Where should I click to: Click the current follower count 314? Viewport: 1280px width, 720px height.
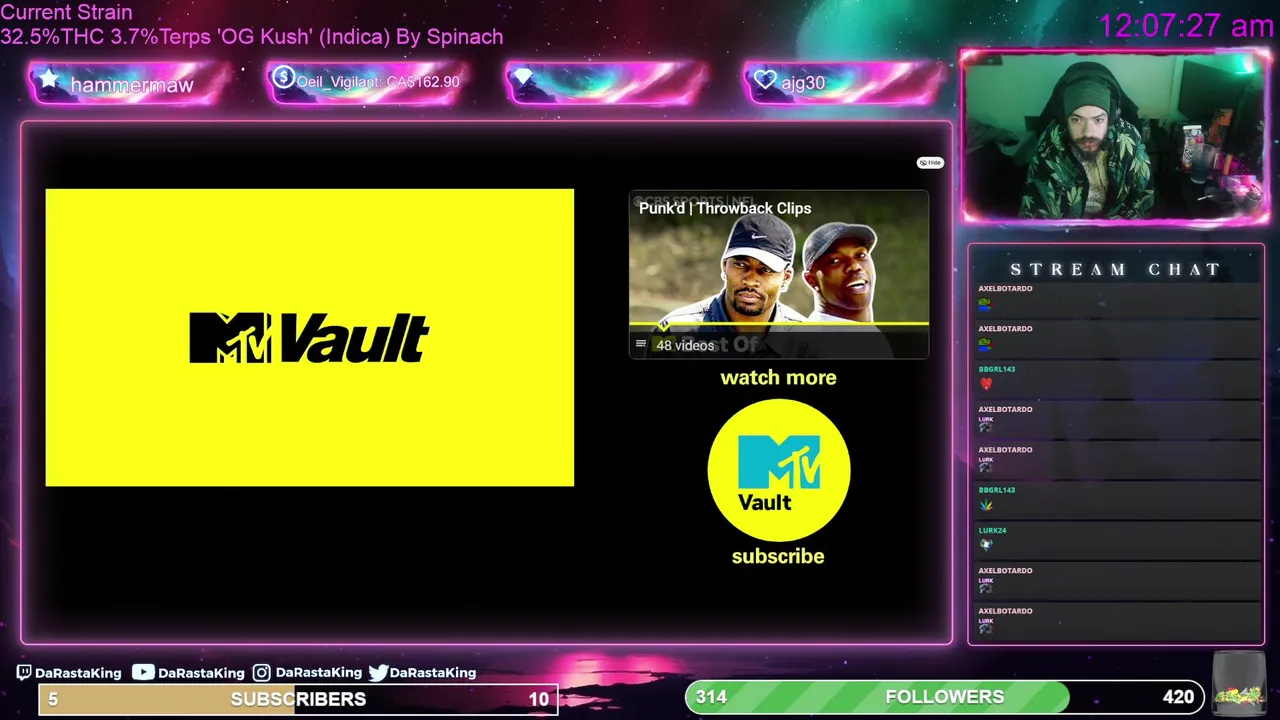click(711, 697)
